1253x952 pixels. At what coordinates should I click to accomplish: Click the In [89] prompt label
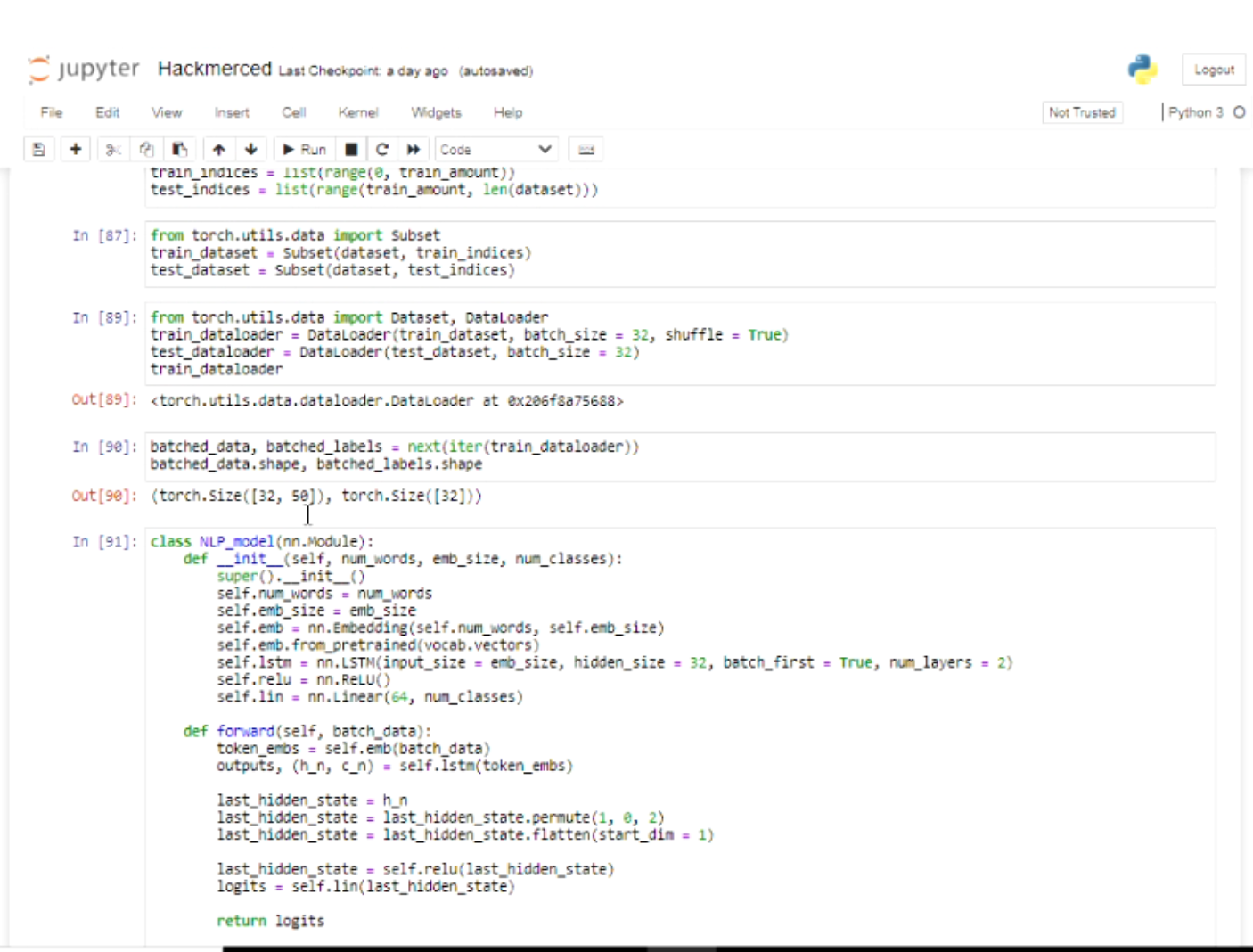104,317
